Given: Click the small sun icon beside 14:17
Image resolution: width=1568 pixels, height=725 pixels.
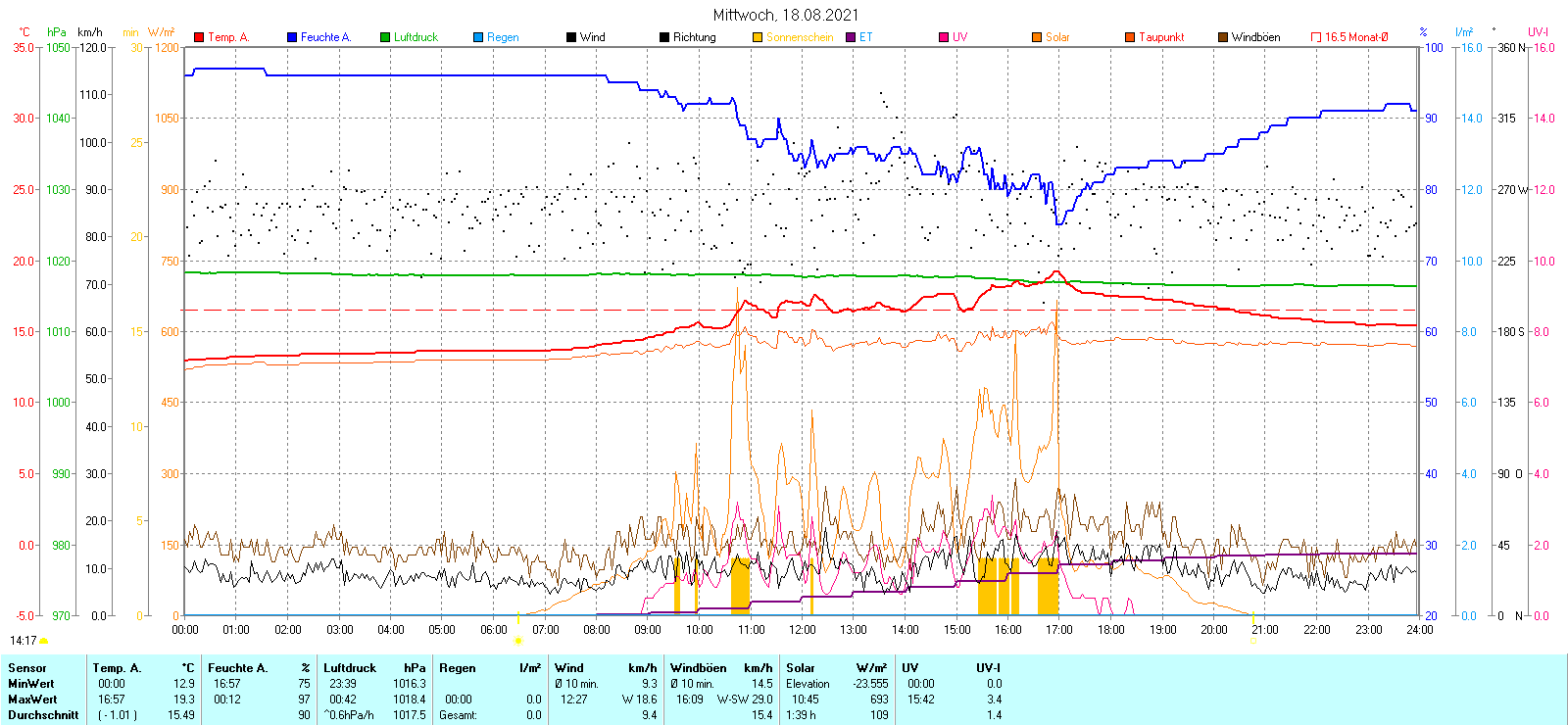Looking at the screenshot, I should (x=43, y=641).
